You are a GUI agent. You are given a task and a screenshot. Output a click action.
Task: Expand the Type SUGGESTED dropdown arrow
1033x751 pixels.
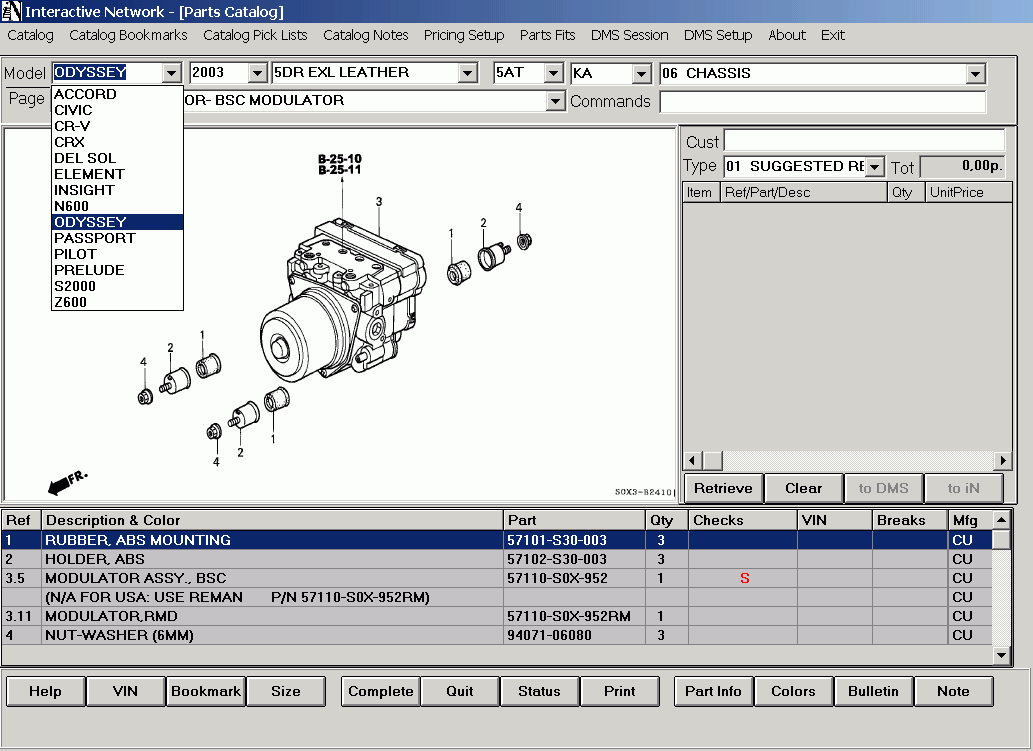pyautogui.click(x=874, y=167)
